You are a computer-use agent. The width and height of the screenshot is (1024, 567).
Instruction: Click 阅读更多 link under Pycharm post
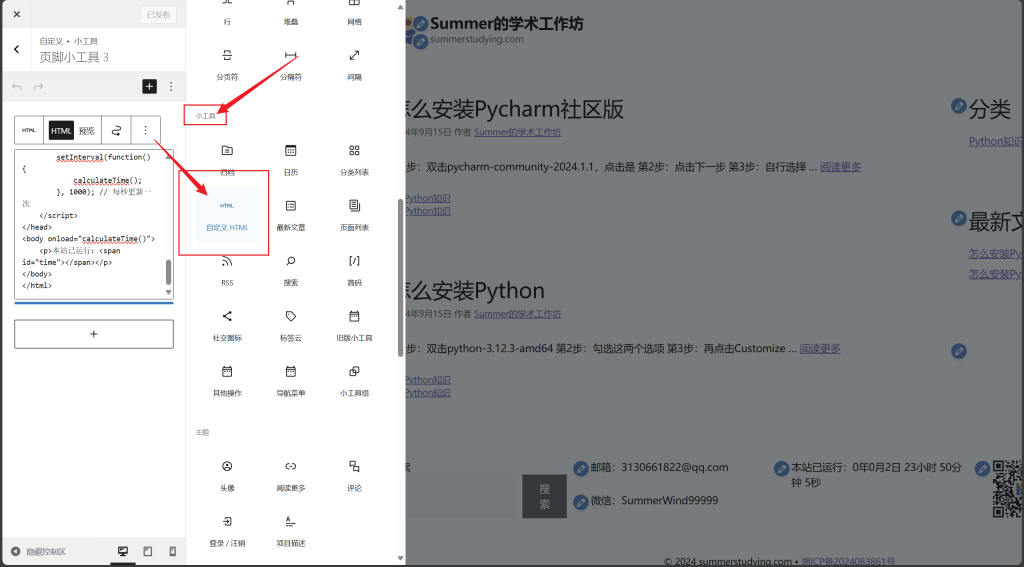(x=840, y=167)
